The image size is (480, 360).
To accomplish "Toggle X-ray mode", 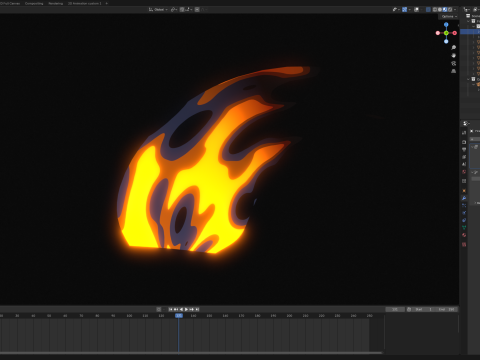I will [428, 10].
